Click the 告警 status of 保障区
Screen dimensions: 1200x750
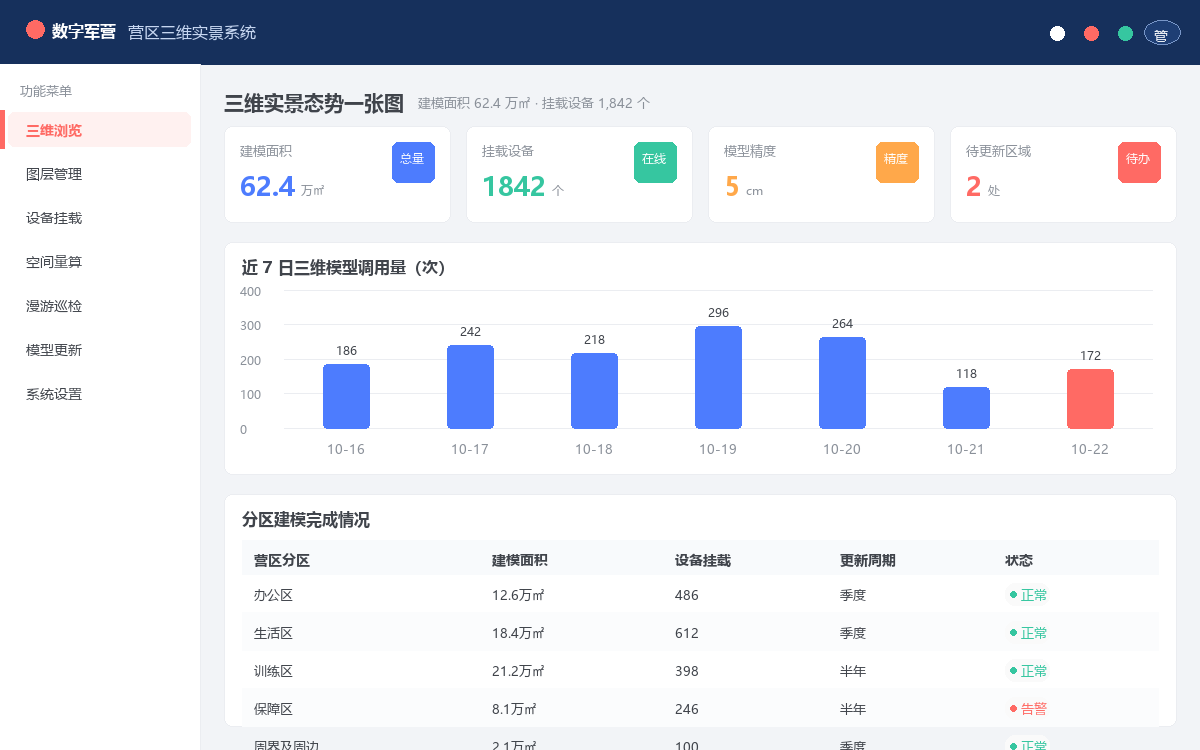1029,709
